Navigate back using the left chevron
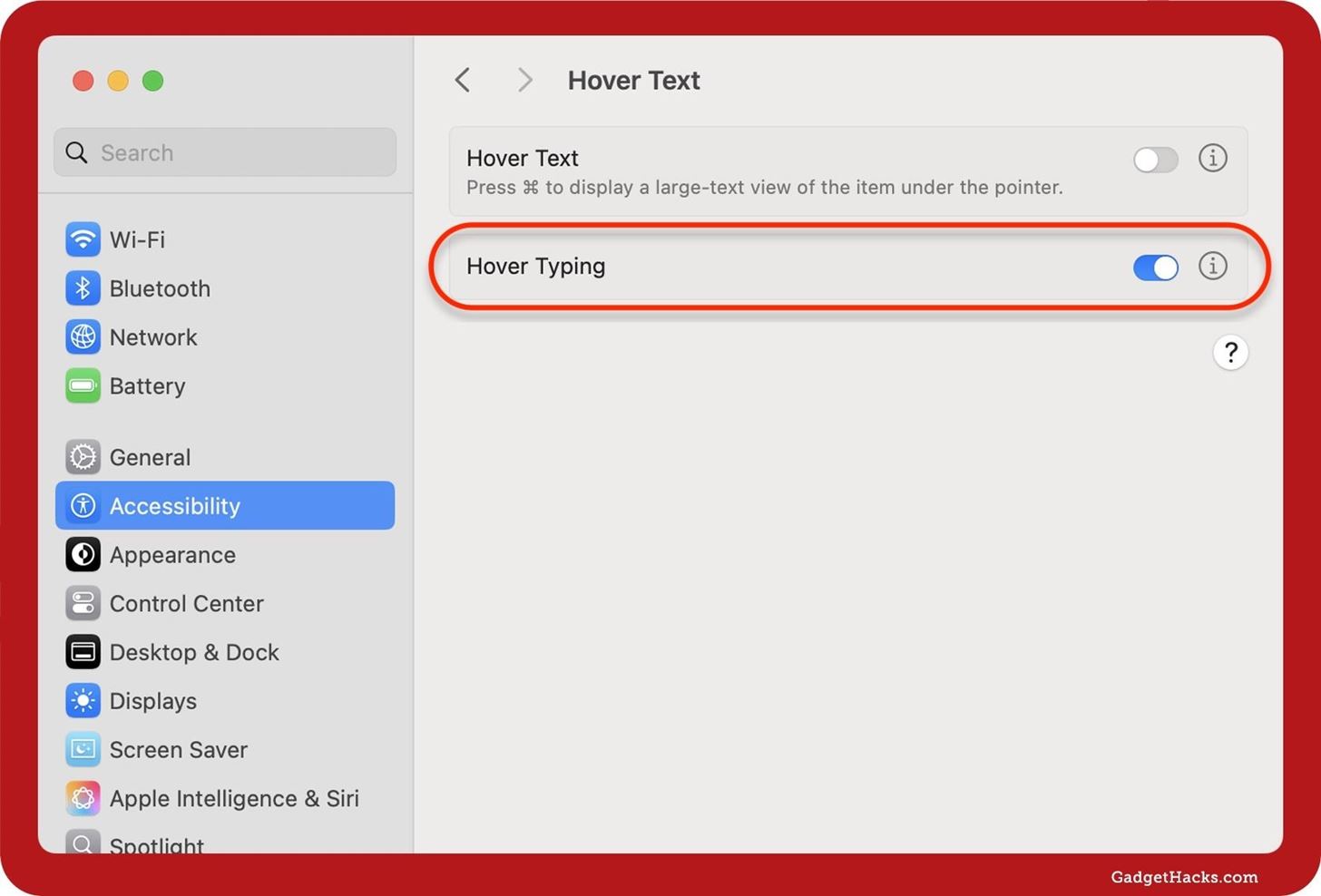The height and width of the screenshot is (896, 1321). pos(462,80)
